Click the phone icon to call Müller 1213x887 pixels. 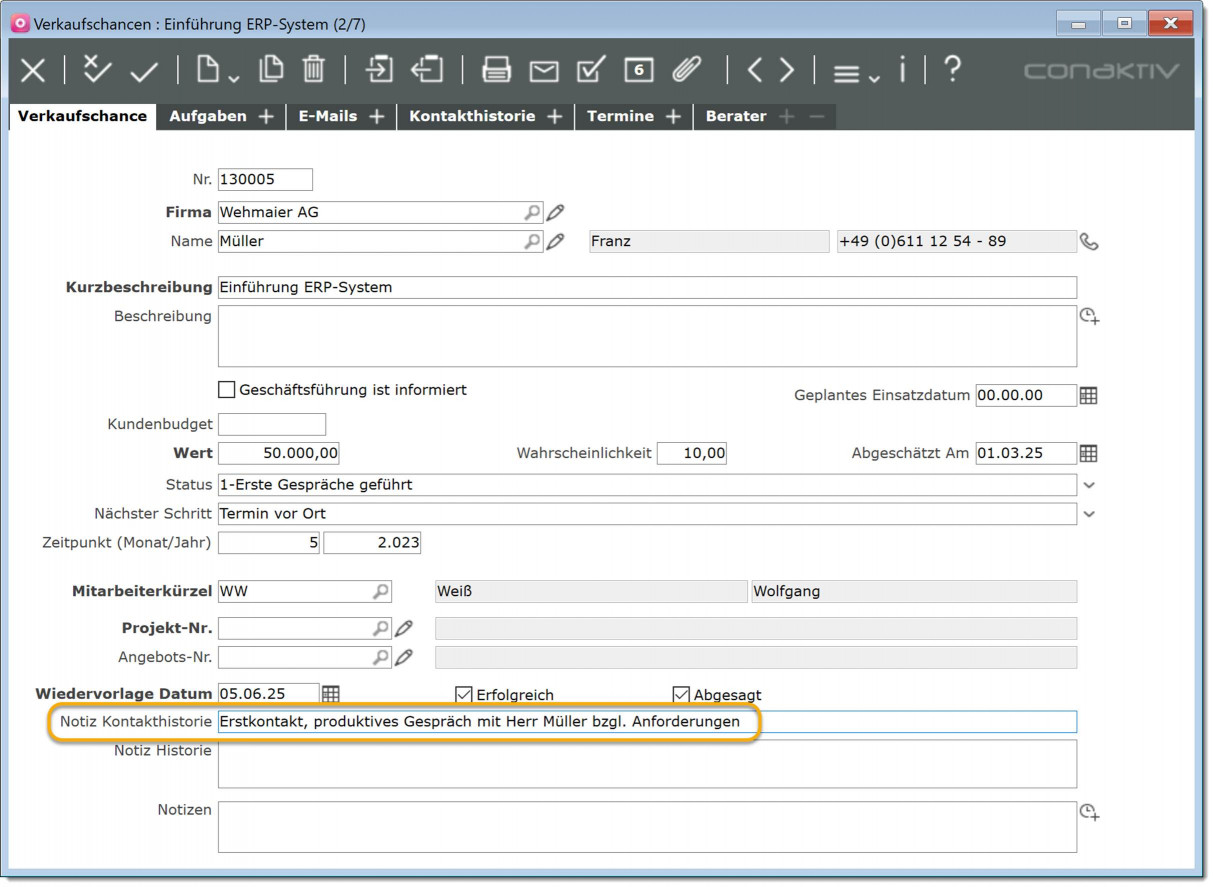[x=1089, y=241]
